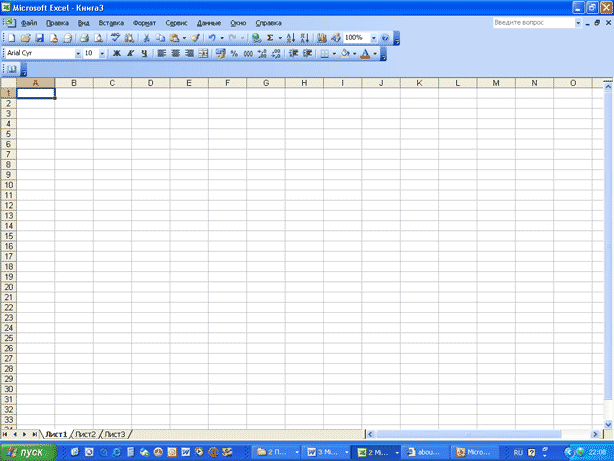
Task: Click the vertical scrollbar down arrow
Action: click(608, 424)
